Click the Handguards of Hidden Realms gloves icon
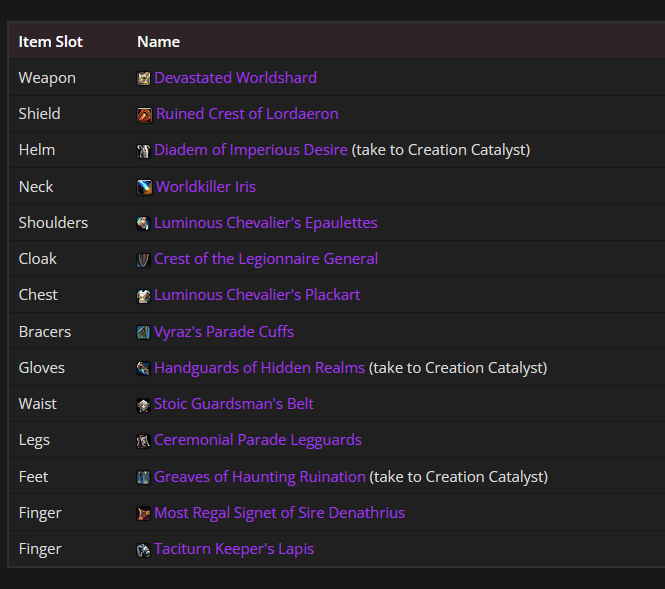Screen dimensions: 665x589 tap(143, 368)
